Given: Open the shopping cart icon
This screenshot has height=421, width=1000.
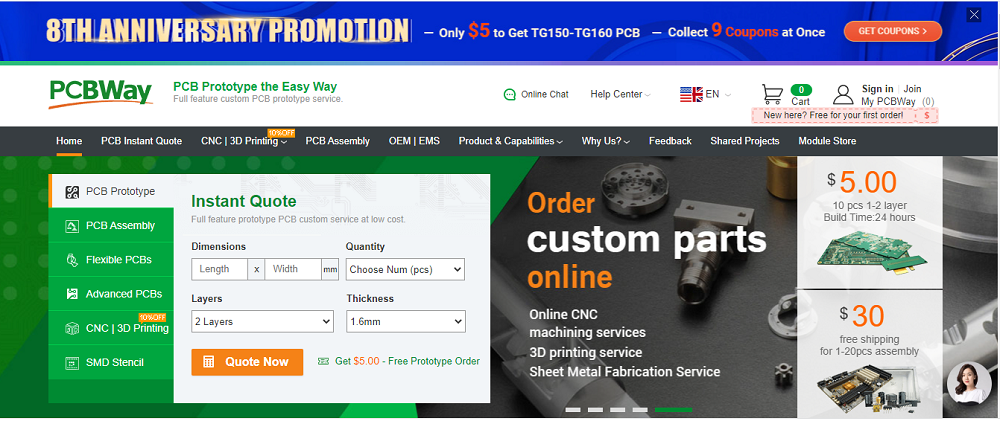Looking at the screenshot, I should 772,94.
